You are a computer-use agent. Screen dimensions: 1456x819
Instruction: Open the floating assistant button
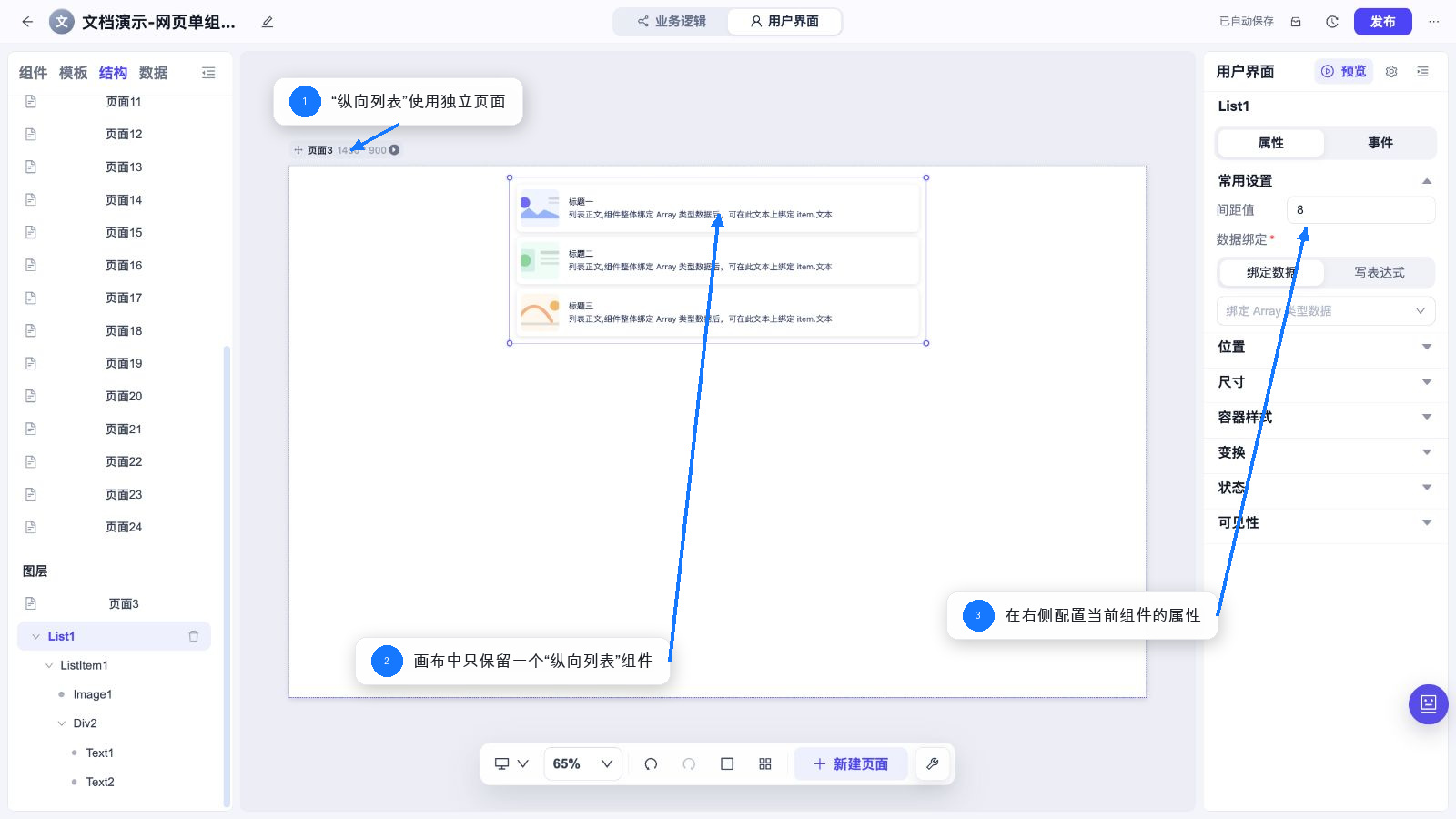1429,704
